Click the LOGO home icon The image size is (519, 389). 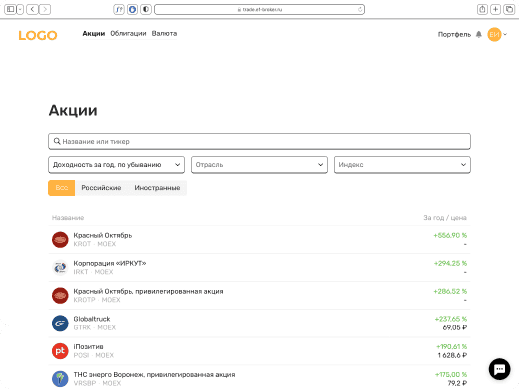38,35
